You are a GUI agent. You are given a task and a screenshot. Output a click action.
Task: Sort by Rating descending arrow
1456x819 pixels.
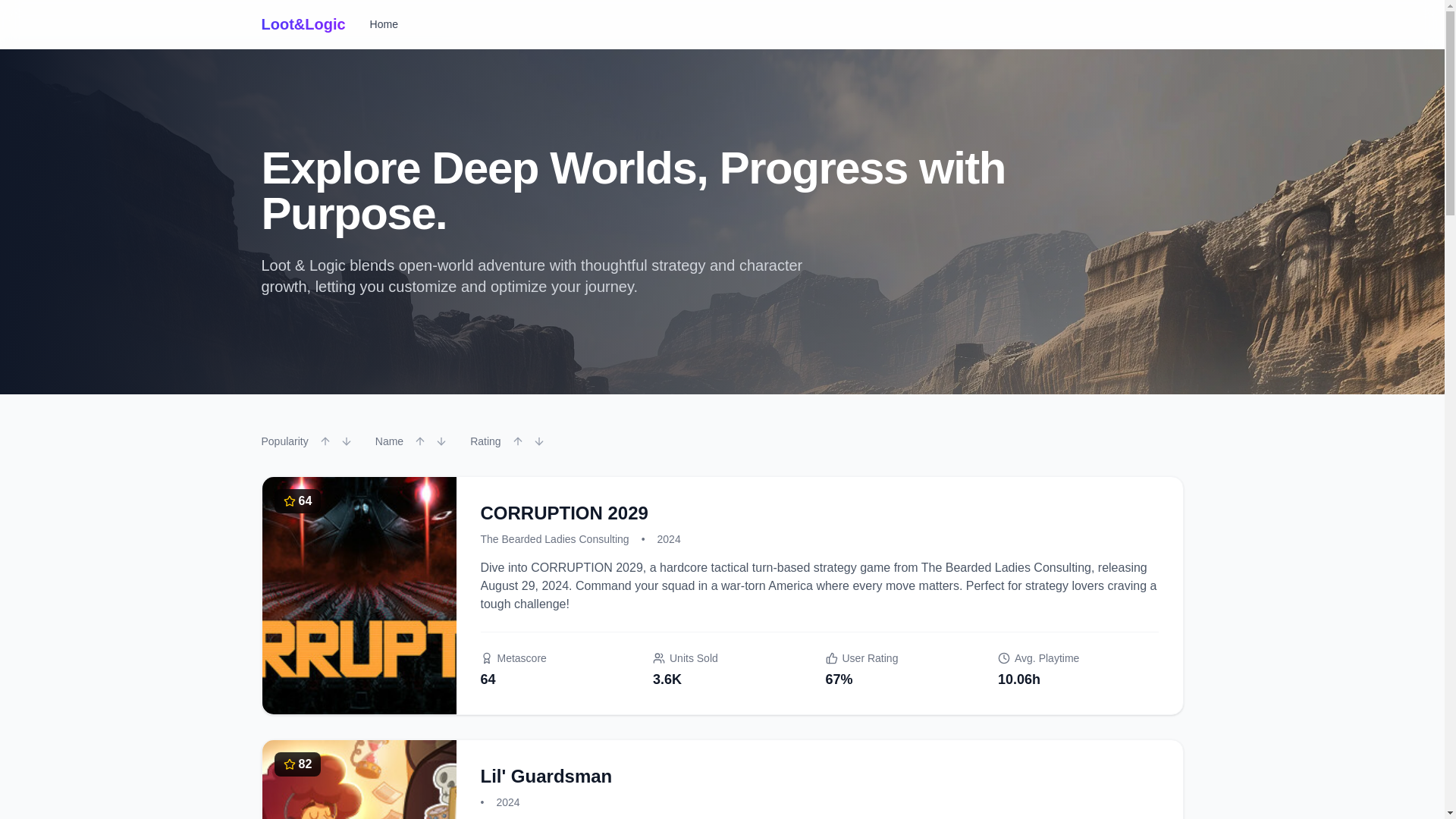click(x=538, y=441)
